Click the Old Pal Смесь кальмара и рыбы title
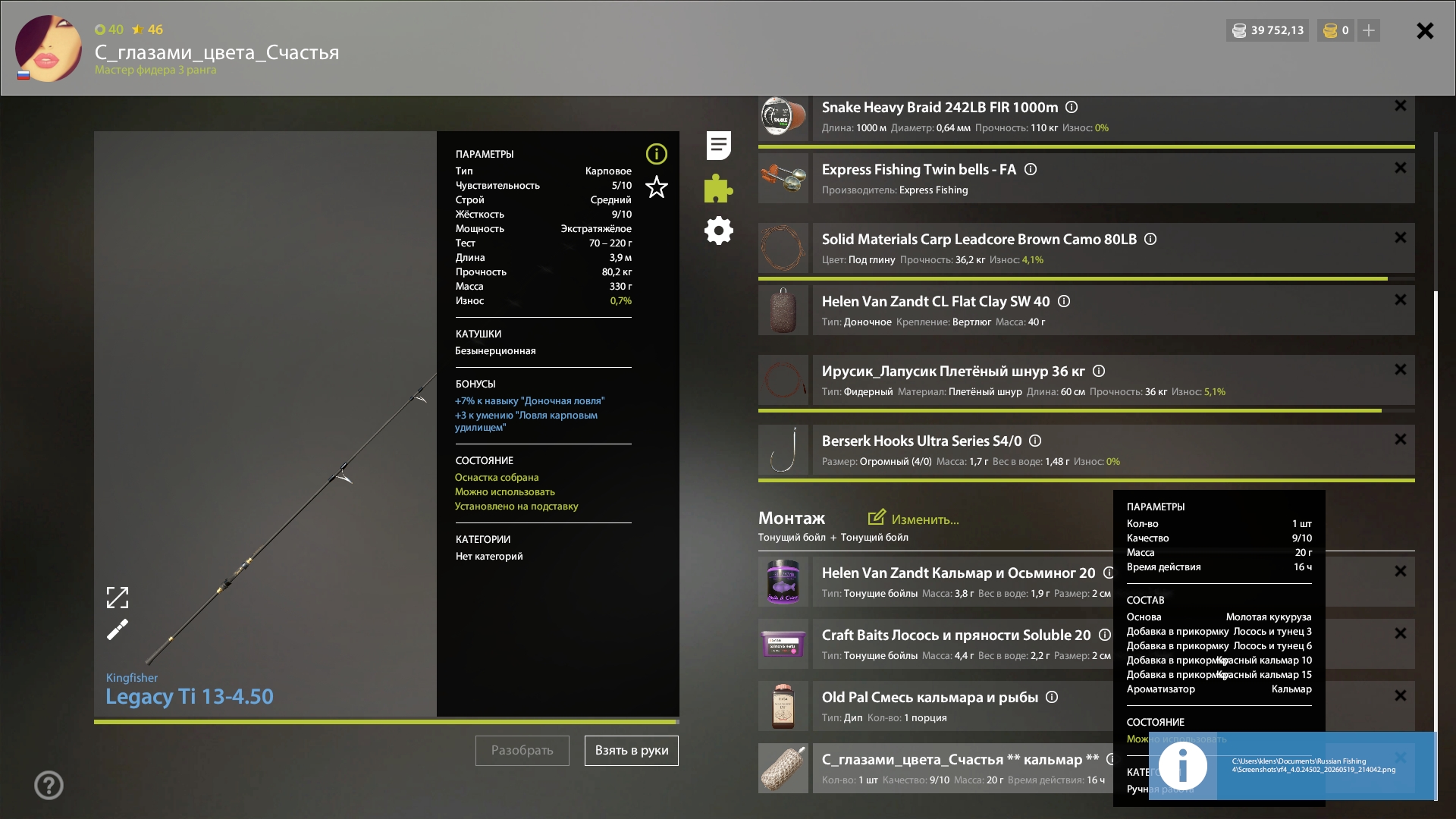The height and width of the screenshot is (819, 1456). [x=930, y=697]
